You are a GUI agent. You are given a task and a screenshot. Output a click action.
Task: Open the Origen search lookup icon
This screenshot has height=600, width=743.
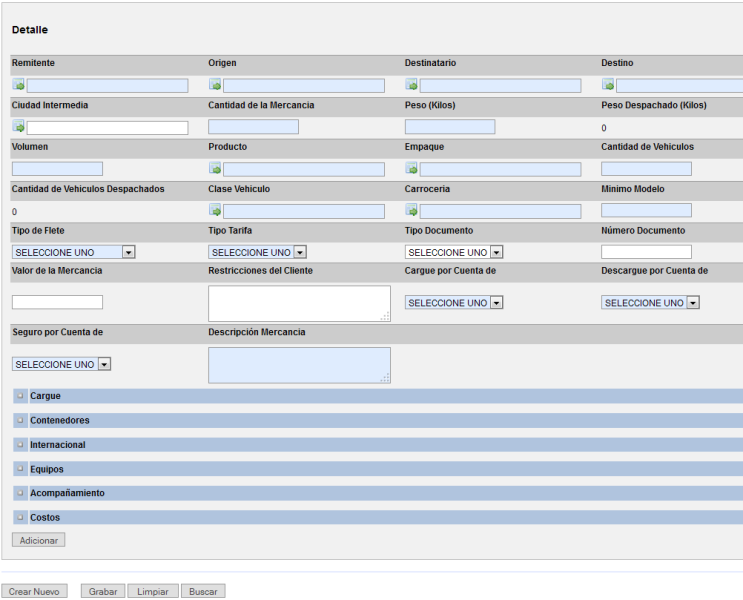215,86
